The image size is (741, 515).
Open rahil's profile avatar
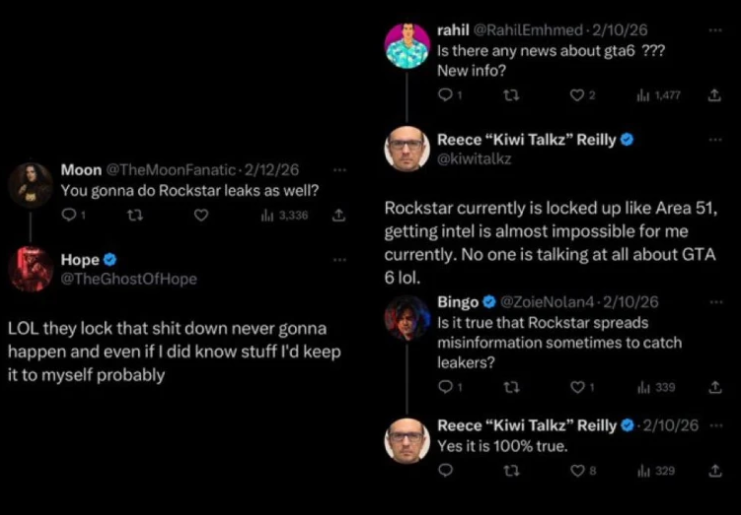pos(408,46)
